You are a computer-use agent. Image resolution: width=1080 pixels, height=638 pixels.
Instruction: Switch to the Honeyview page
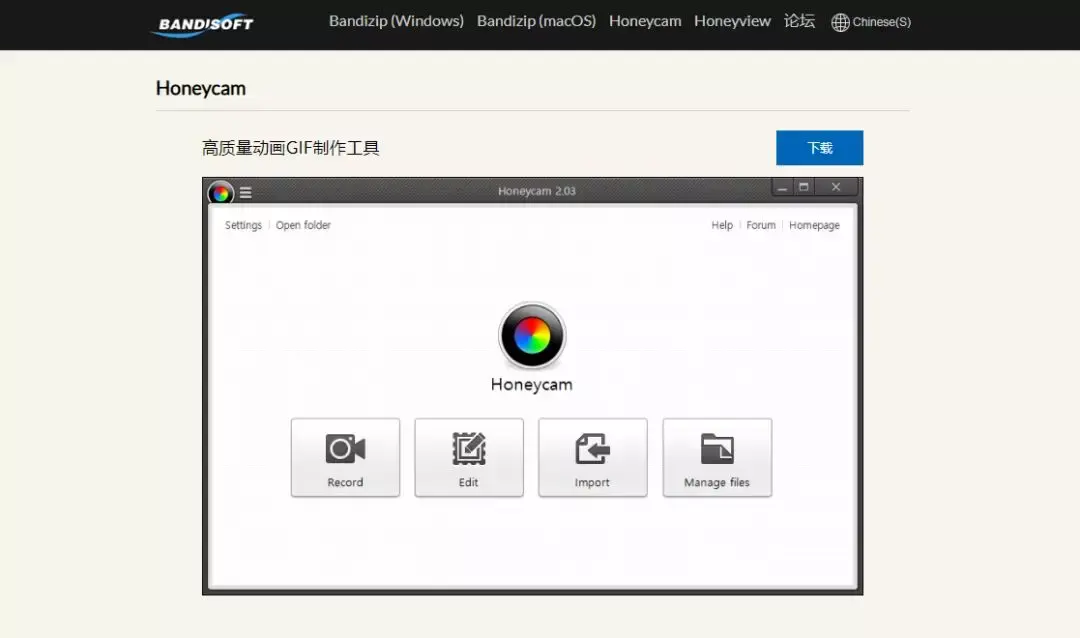(x=732, y=20)
